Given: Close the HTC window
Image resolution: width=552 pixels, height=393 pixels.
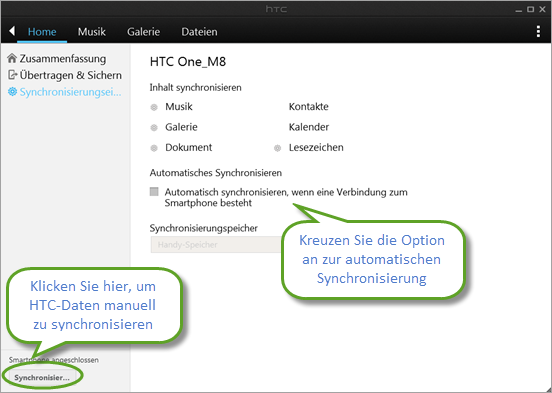Looking at the screenshot, I should tap(542, 10).
